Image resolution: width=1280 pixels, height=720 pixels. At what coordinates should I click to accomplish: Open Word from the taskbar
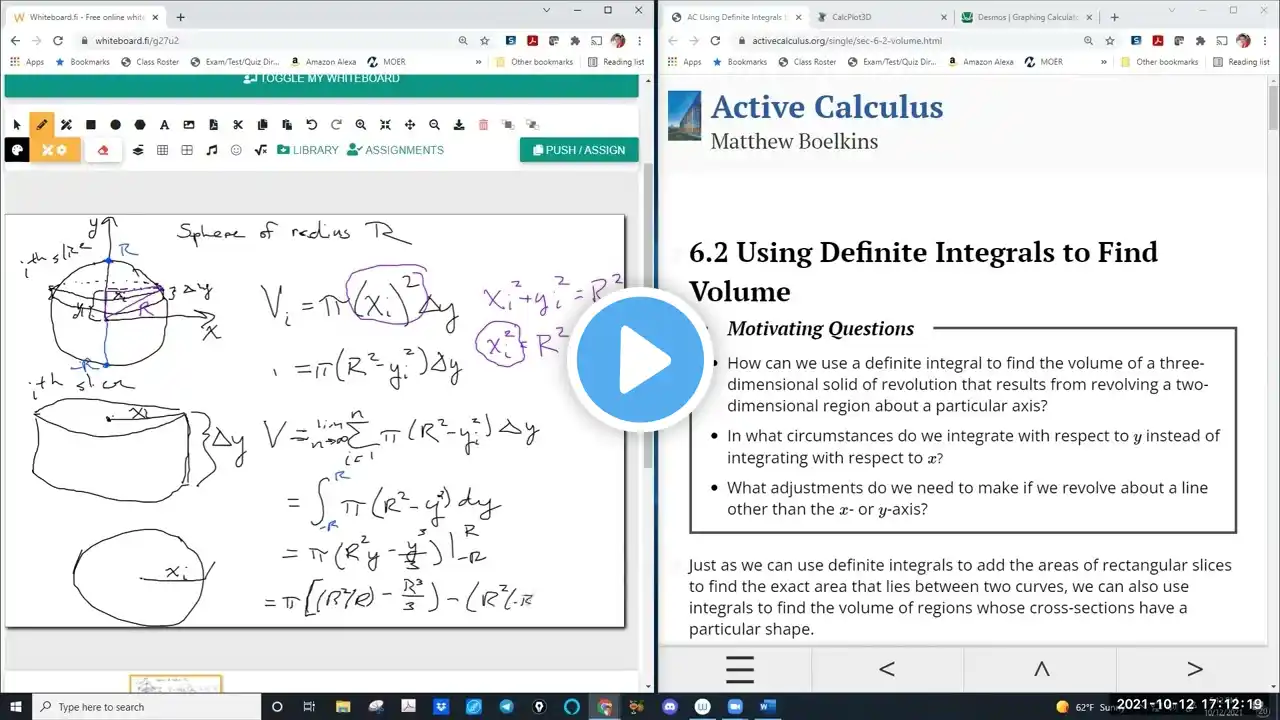(767, 706)
